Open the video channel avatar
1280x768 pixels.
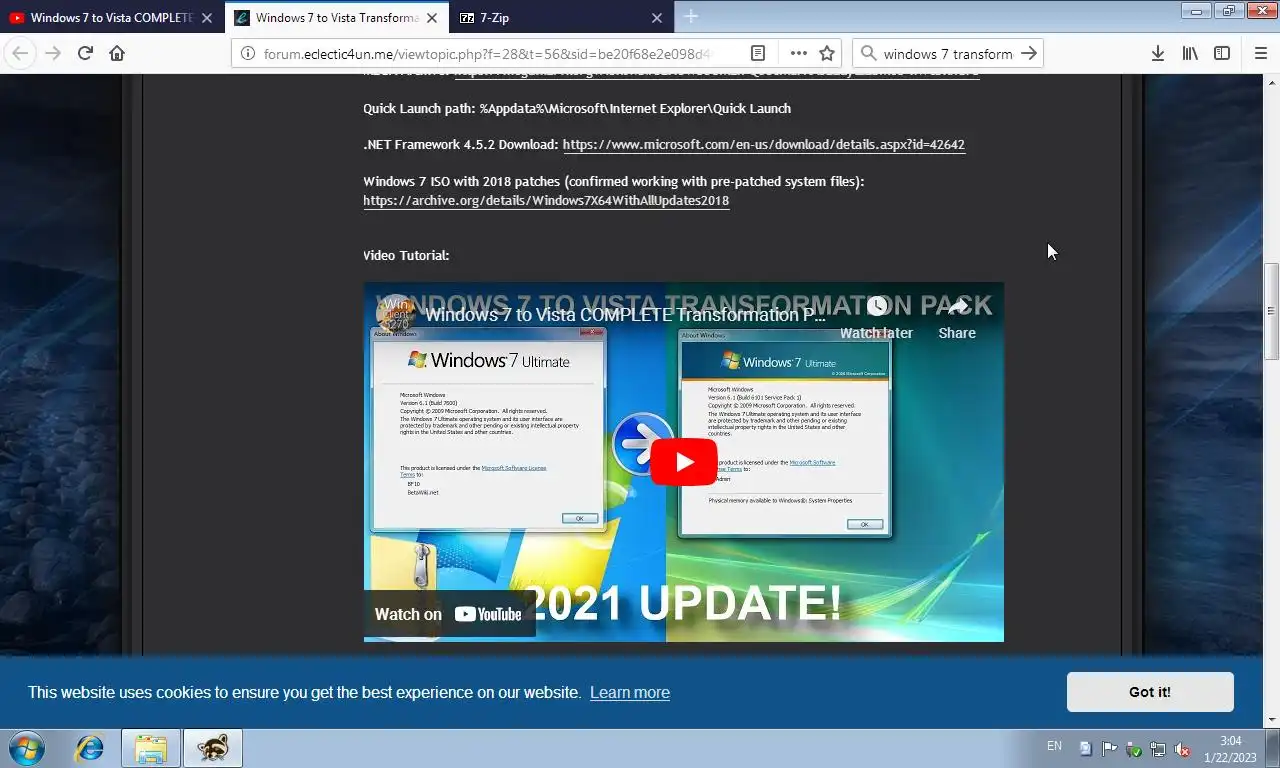tap(396, 314)
